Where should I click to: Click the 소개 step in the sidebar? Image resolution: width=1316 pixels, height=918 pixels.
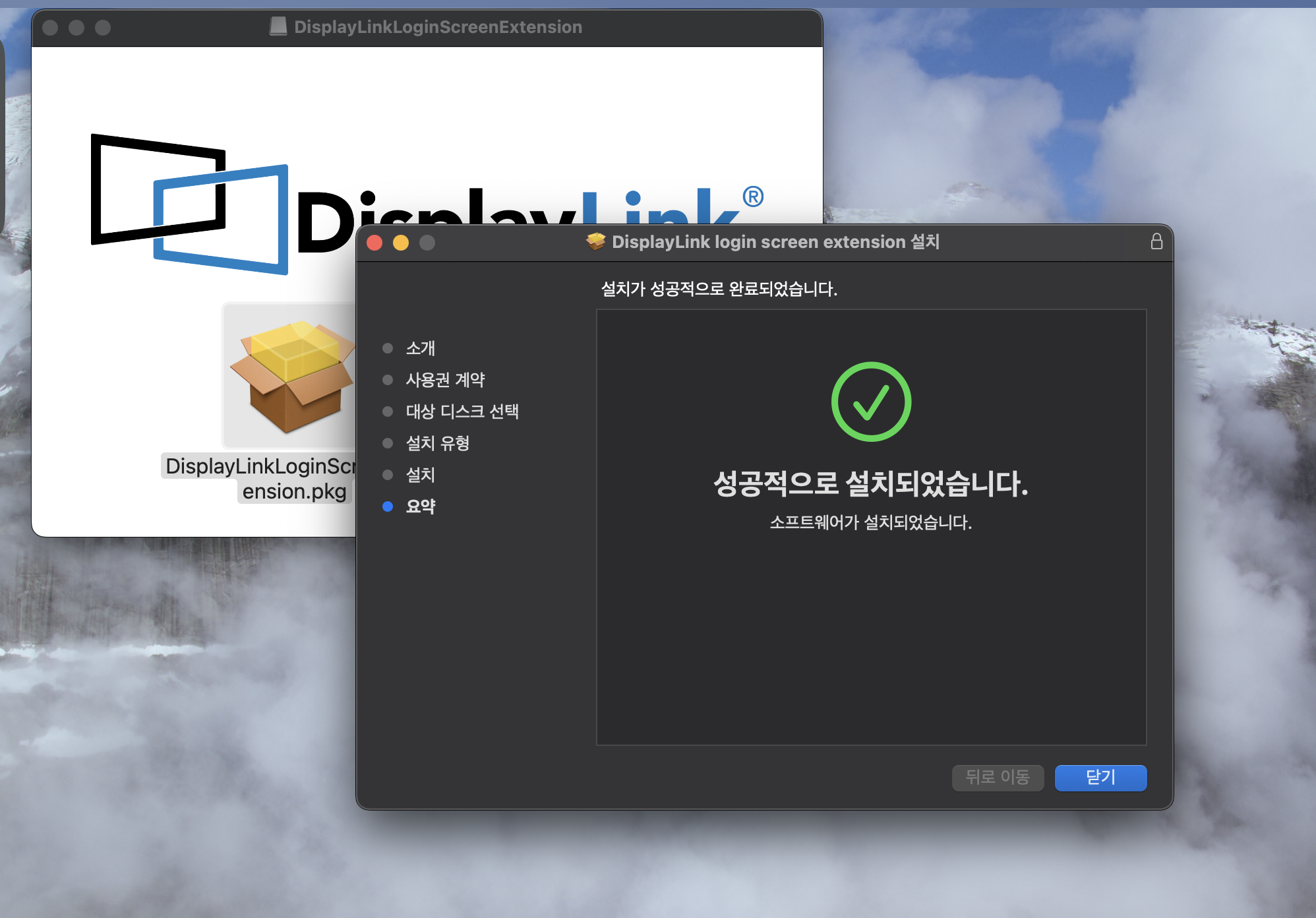[421, 348]
